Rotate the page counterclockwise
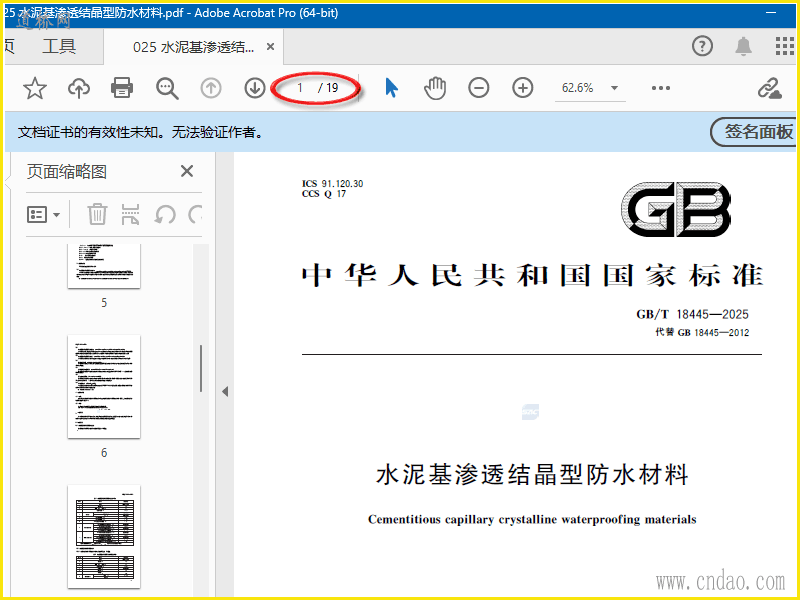This screenshot has height=600, width=800. pos(165,214)
